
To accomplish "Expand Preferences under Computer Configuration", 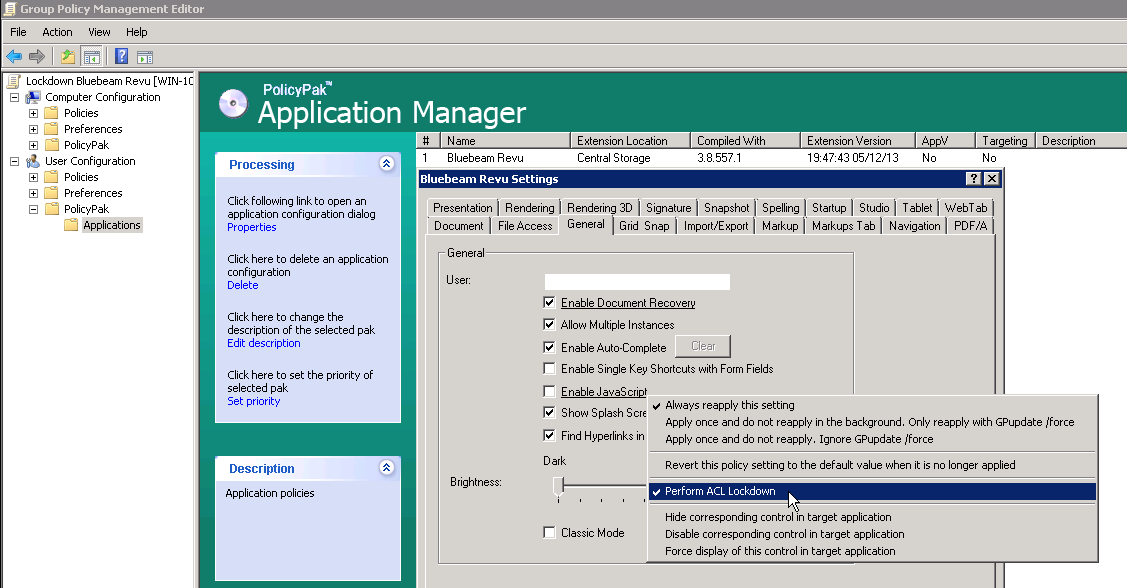I will coord(33,129).
